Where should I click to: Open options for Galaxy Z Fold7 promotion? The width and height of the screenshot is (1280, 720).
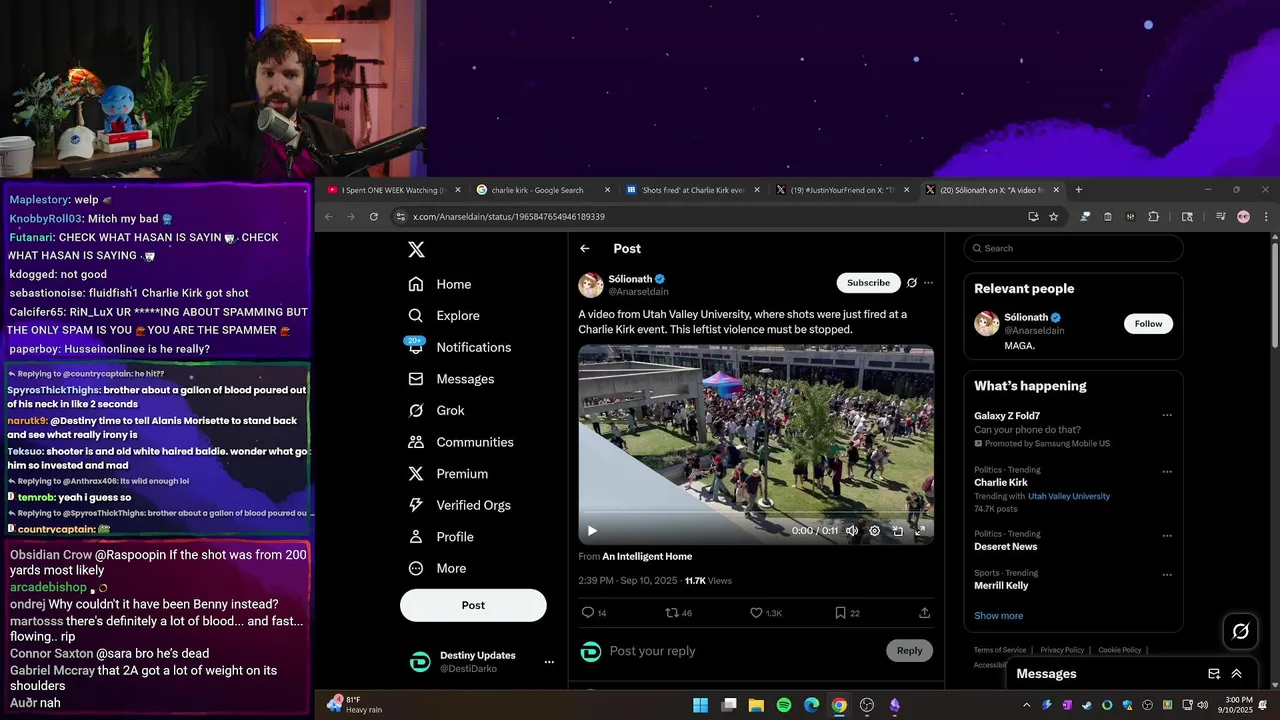[1166, 416]
